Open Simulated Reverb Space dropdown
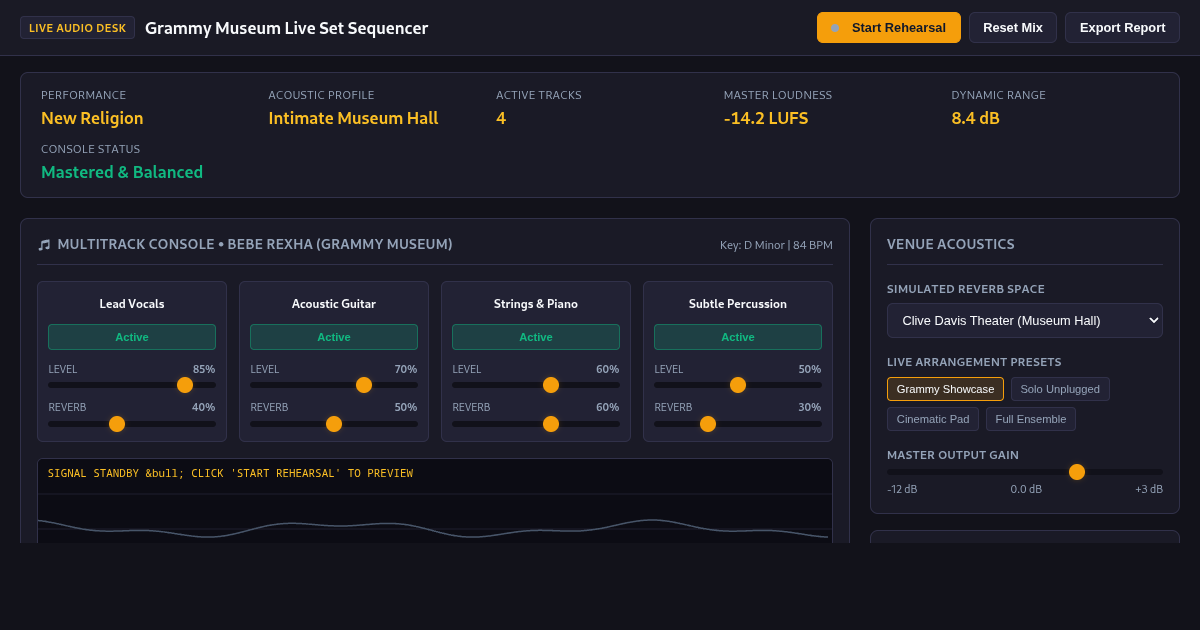The image size is (1200, 630). pyautogui.click(x=1025, y=321)
